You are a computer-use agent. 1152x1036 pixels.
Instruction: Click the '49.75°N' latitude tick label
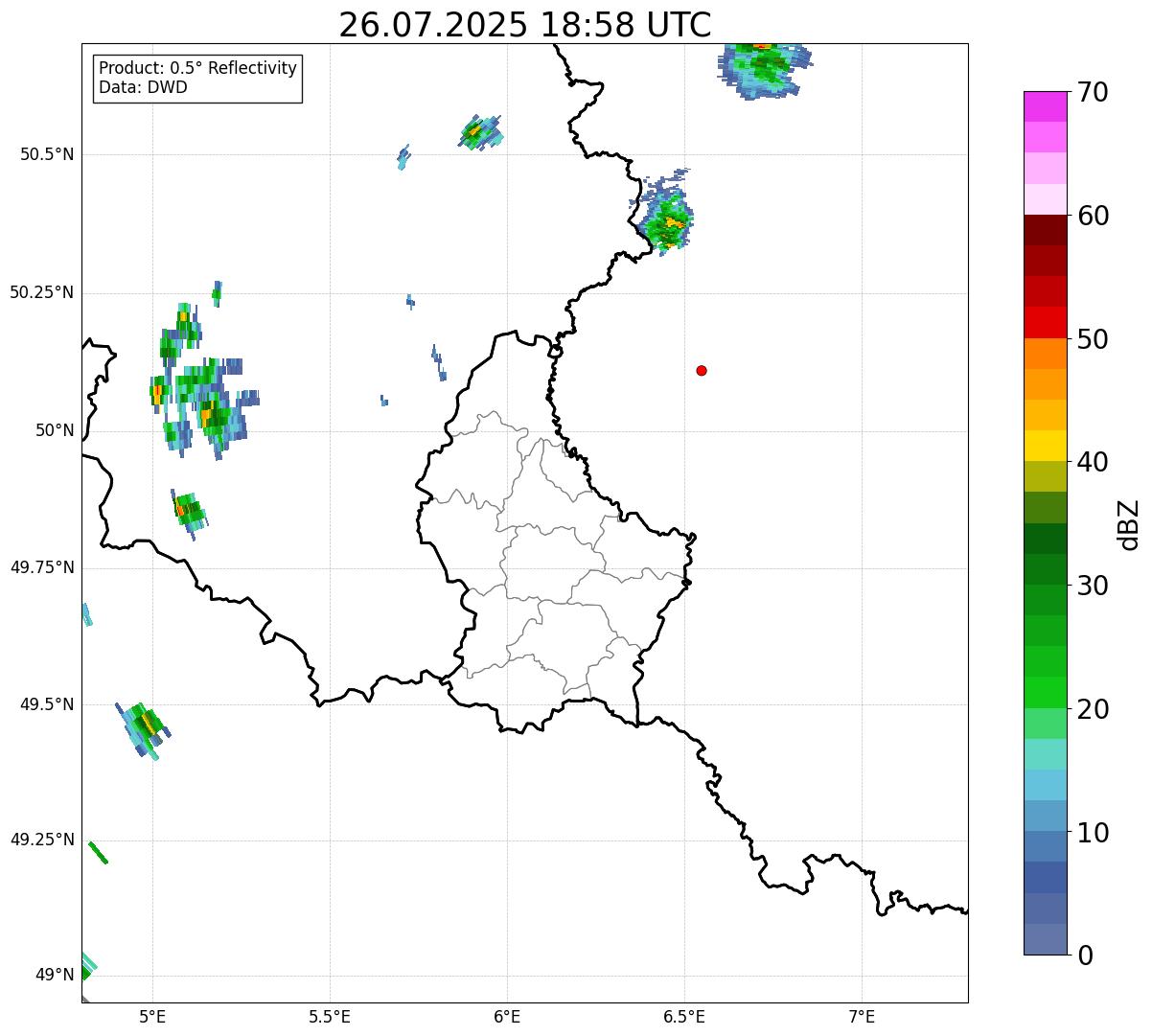[x=42, y=567]
